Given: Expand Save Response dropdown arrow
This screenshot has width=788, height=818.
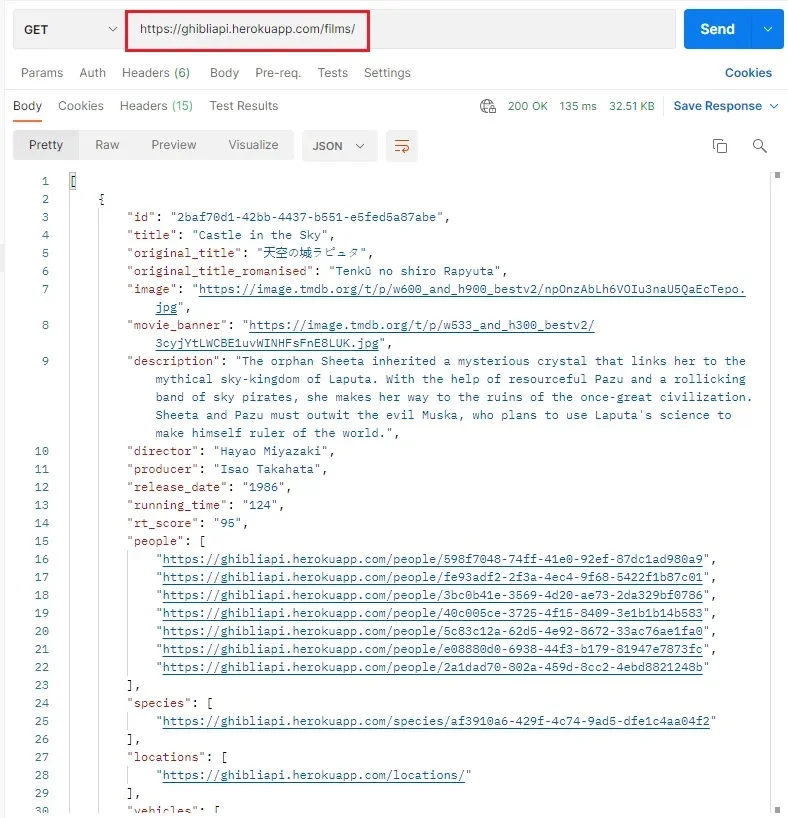Looking at the screenshot, I should [774, 106].
